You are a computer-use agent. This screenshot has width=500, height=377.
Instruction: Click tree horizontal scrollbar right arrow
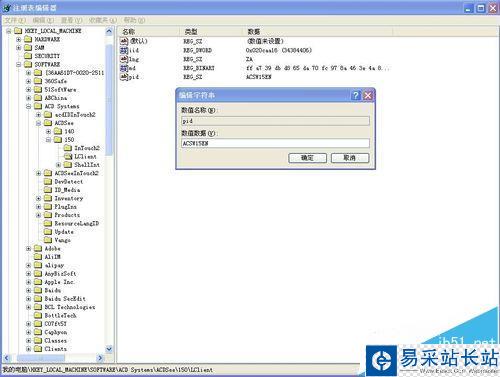pos(100,358)
